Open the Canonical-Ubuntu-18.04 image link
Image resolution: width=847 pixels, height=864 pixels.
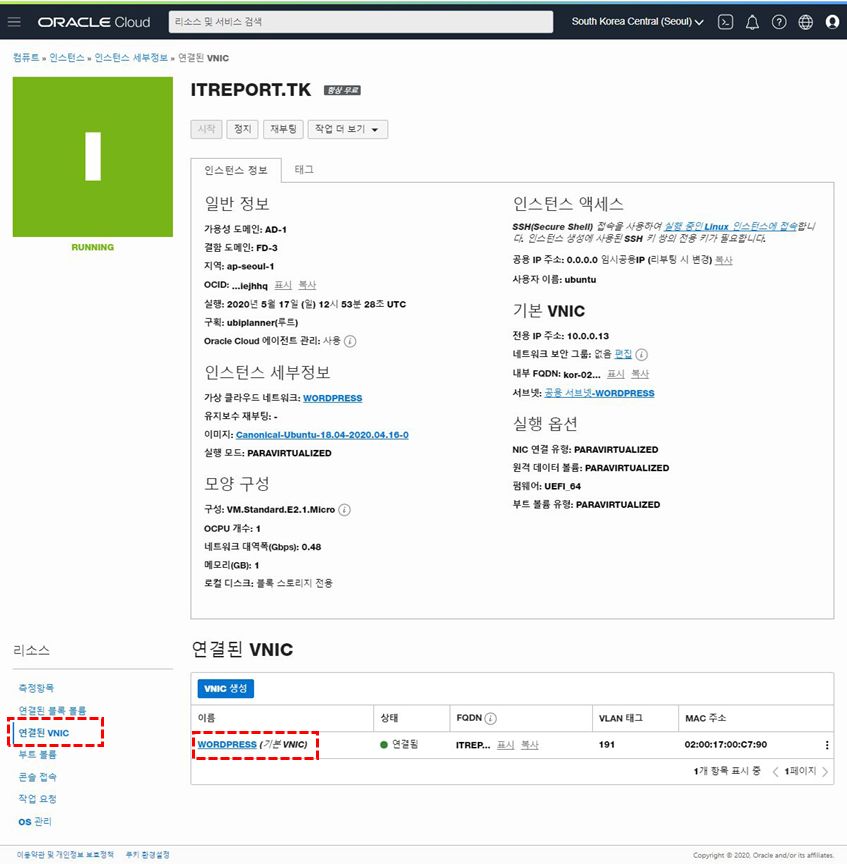(322, 435)
